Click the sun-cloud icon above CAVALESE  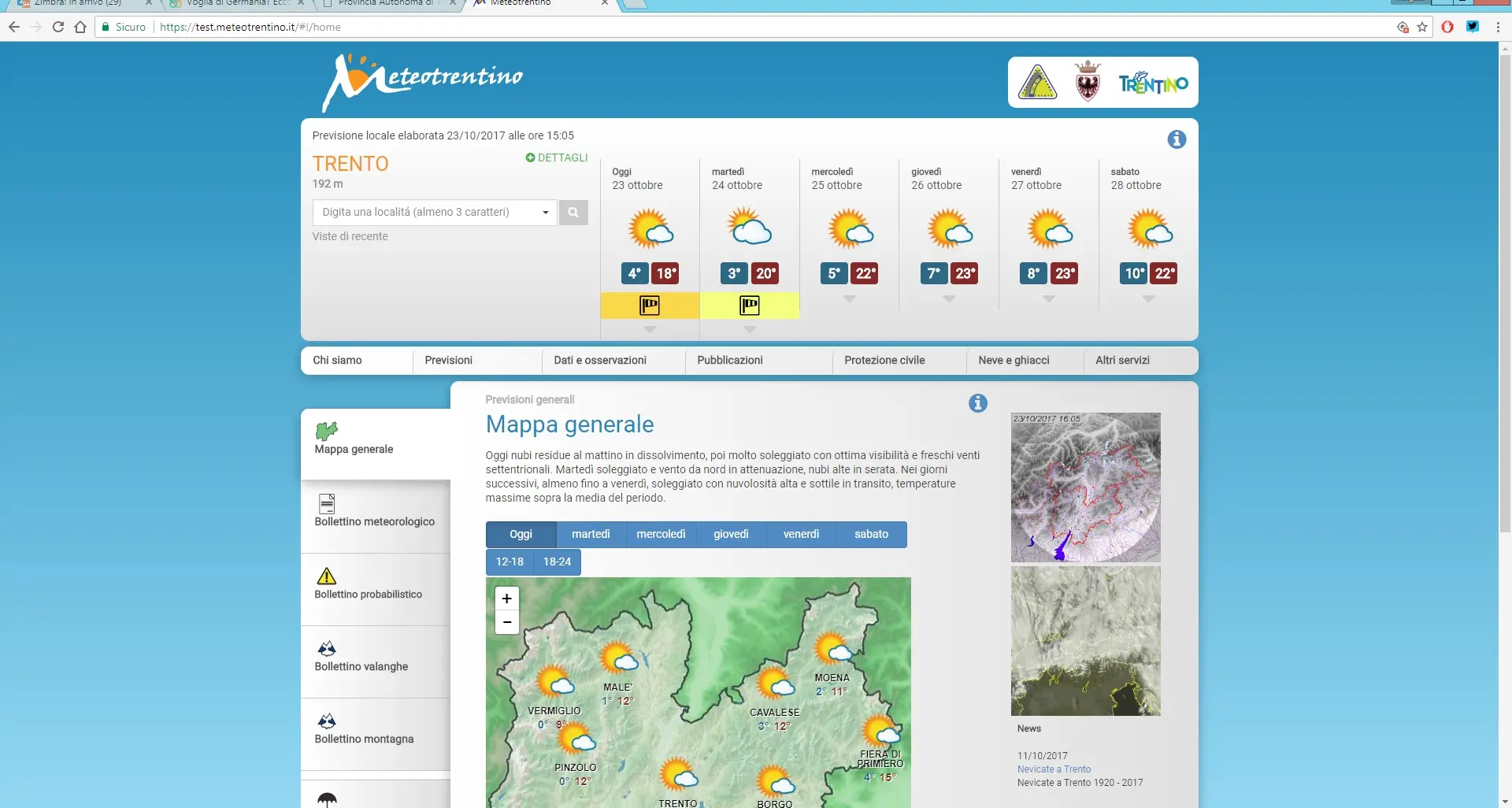click(776, 684)
